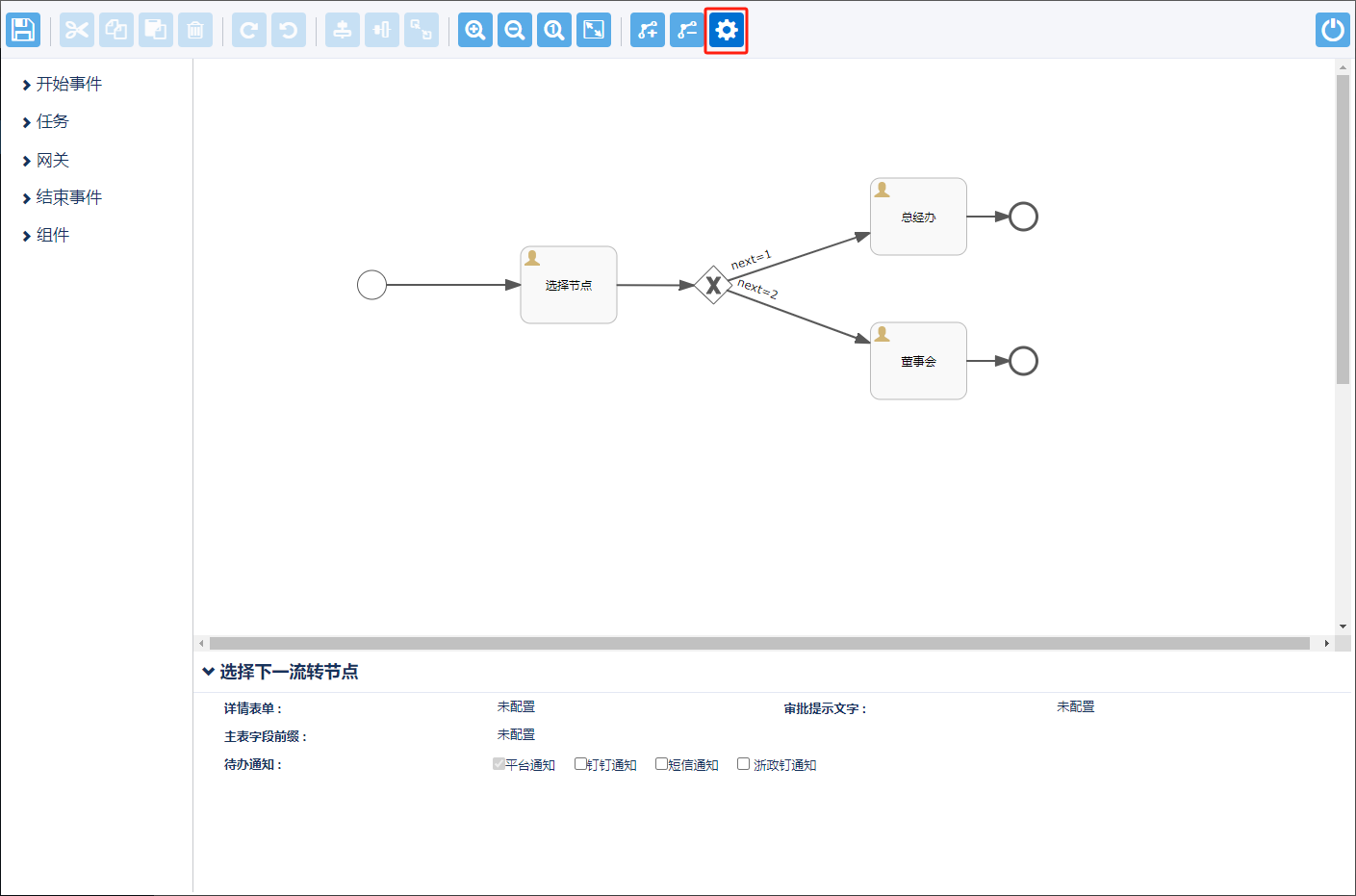Click the zoom in magnifier icon
This screenshot has height=896, width=1356.
point(475,30)
